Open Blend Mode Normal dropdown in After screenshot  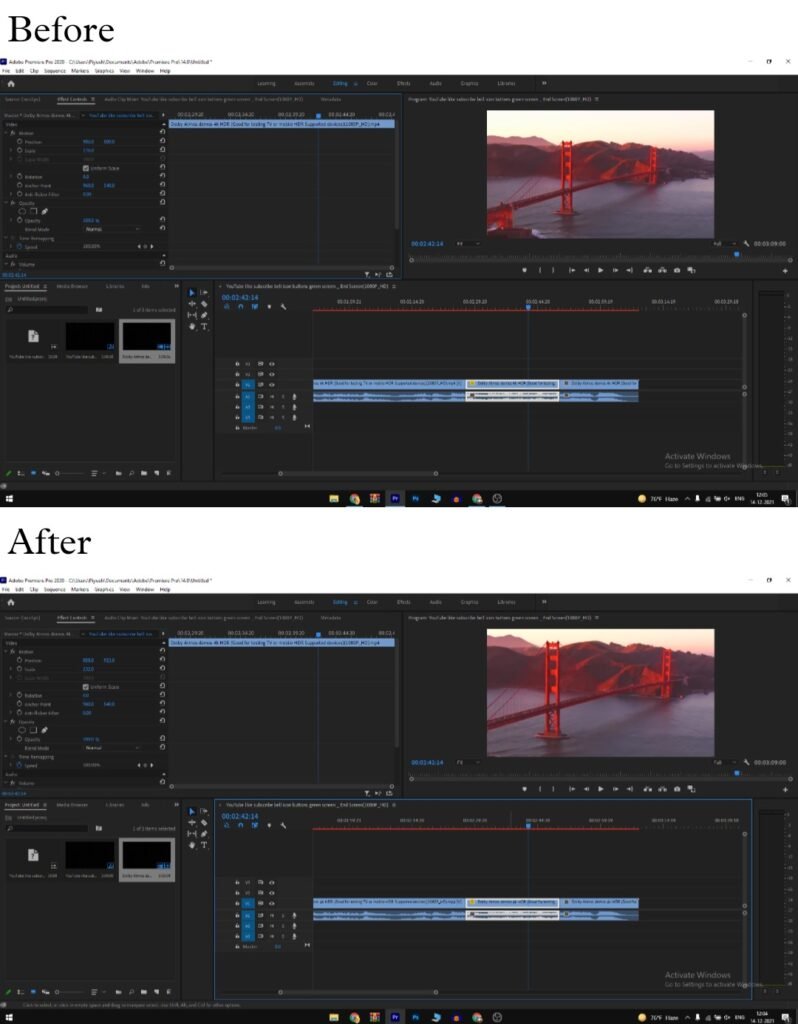pyautogui.click(x=112, y=748)
